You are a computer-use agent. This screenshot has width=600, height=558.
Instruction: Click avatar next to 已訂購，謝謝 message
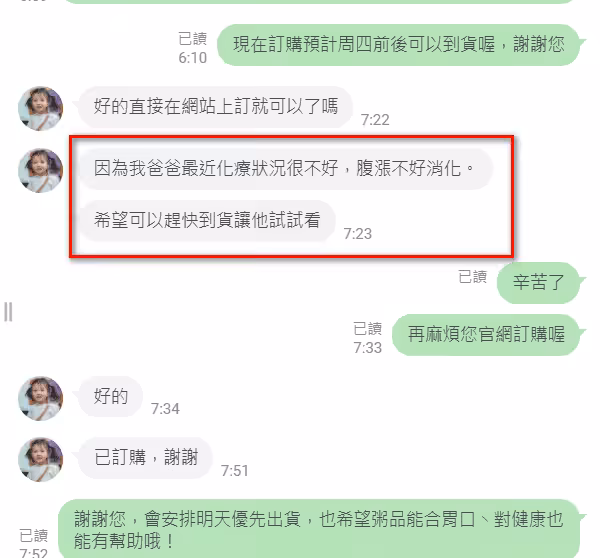pos(41,459)
